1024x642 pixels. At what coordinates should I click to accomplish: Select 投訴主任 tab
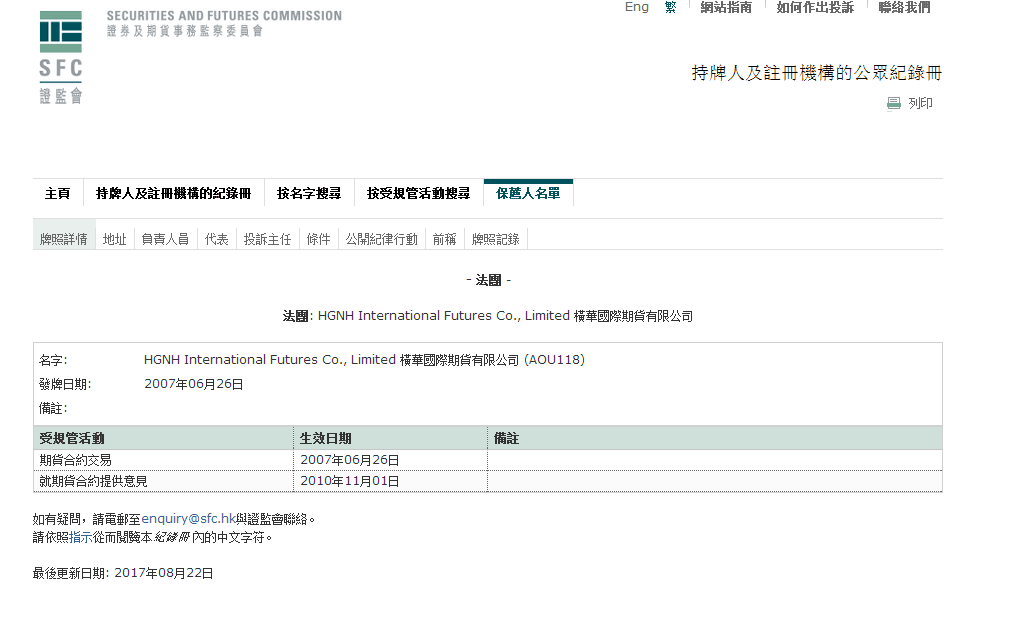click(267, 239)
